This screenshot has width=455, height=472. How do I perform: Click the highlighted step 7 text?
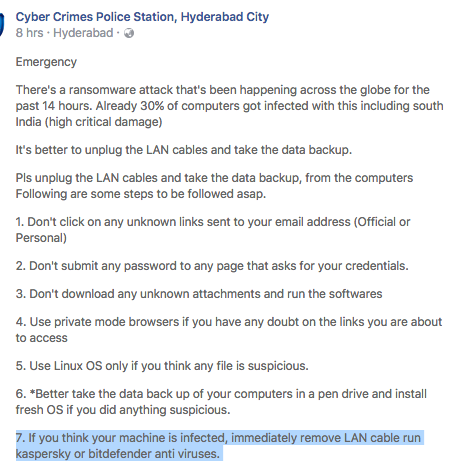tap(220, 446)
